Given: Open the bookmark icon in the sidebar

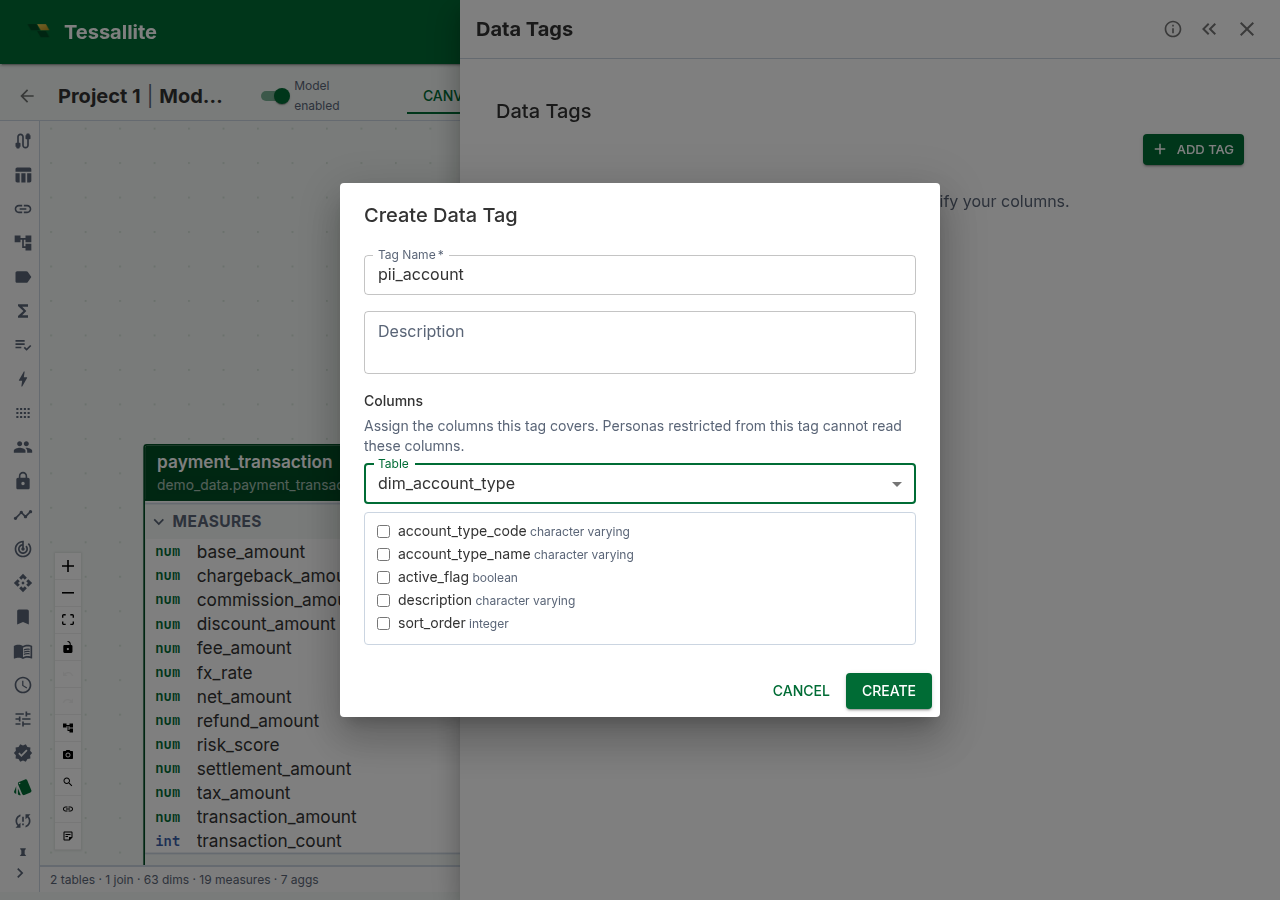Looking at the screenshot, I should pos(23,617).
